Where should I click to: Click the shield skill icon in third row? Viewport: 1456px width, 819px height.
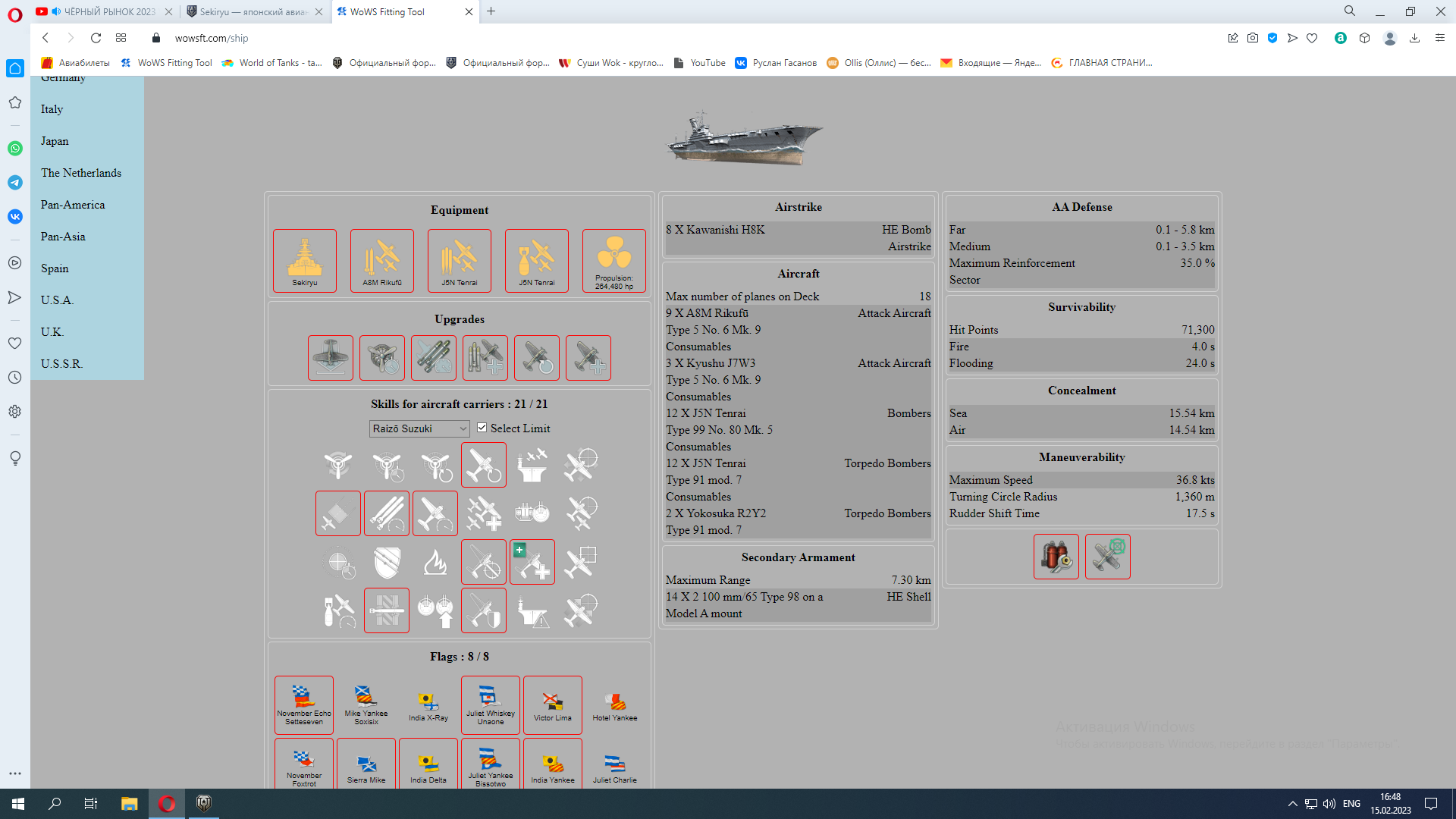tap(387, 562)
